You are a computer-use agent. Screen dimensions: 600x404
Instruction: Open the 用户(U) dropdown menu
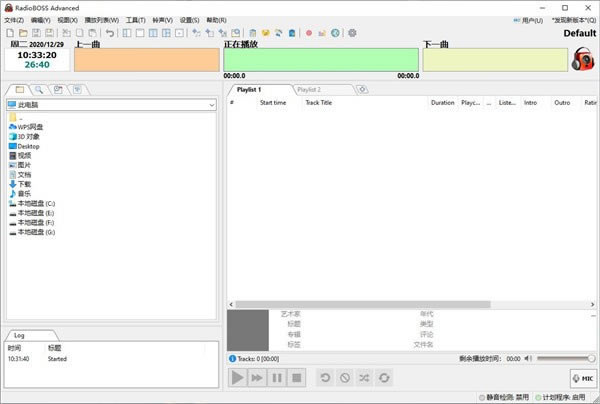click(533, 20)
